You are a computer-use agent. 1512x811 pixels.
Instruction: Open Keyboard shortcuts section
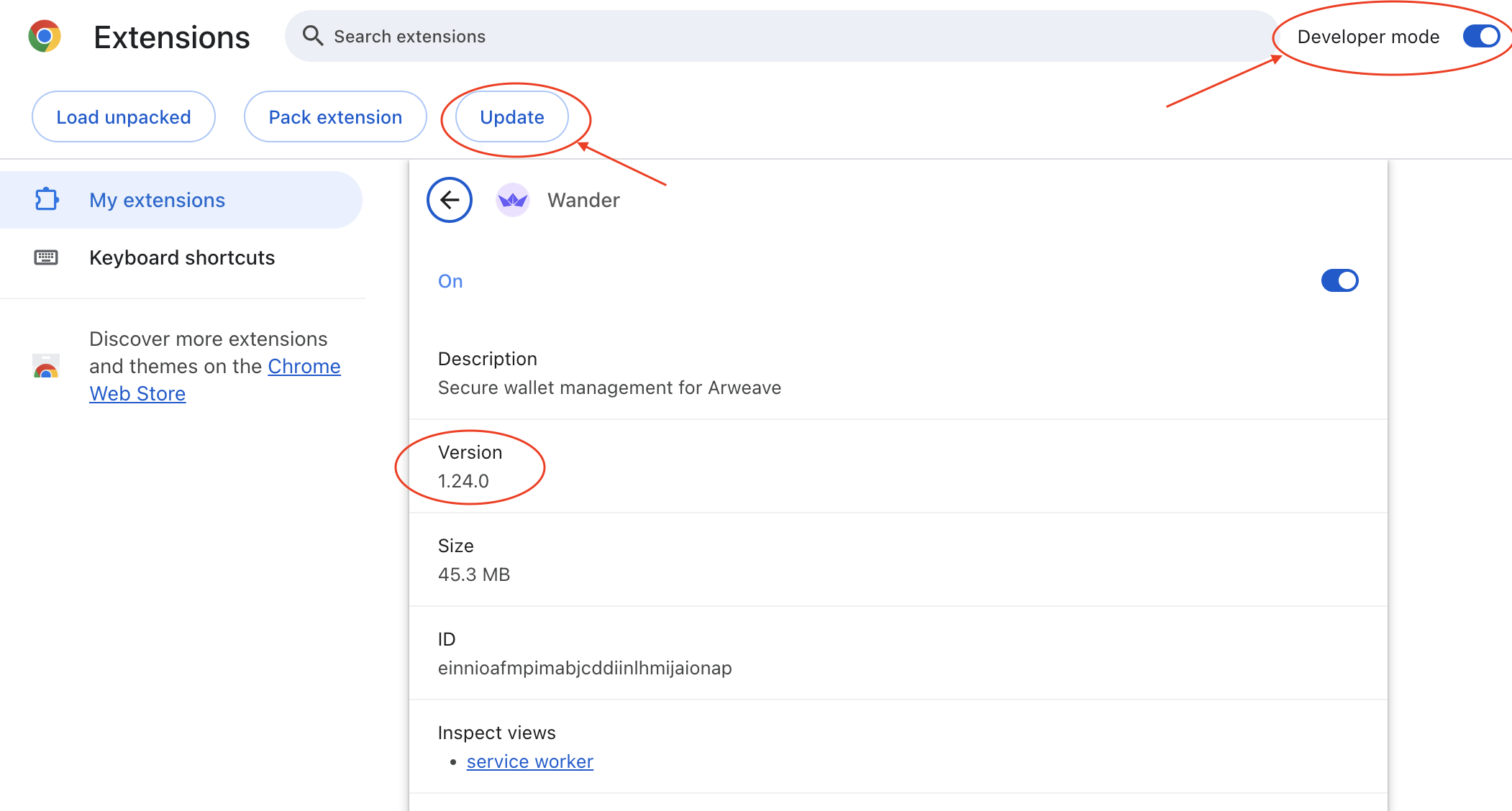click(x=181, y=257)
